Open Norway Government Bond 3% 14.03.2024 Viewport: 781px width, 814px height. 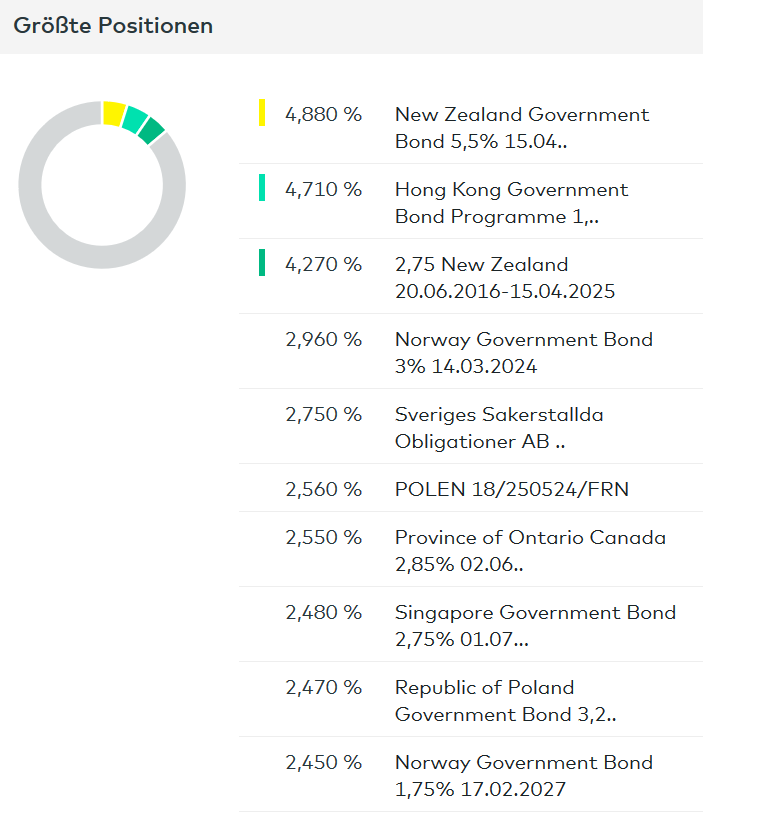pos(523,353)
